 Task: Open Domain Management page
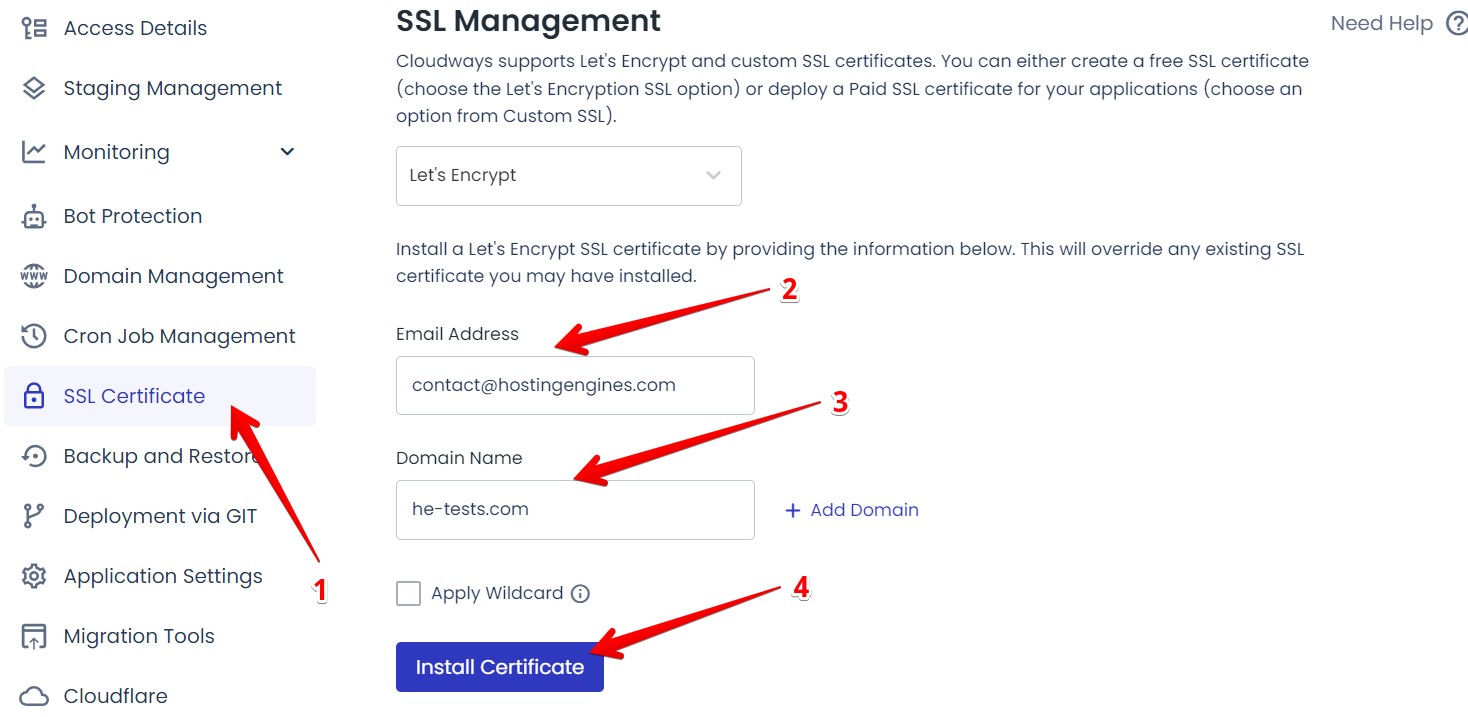[x=174, y=276]
